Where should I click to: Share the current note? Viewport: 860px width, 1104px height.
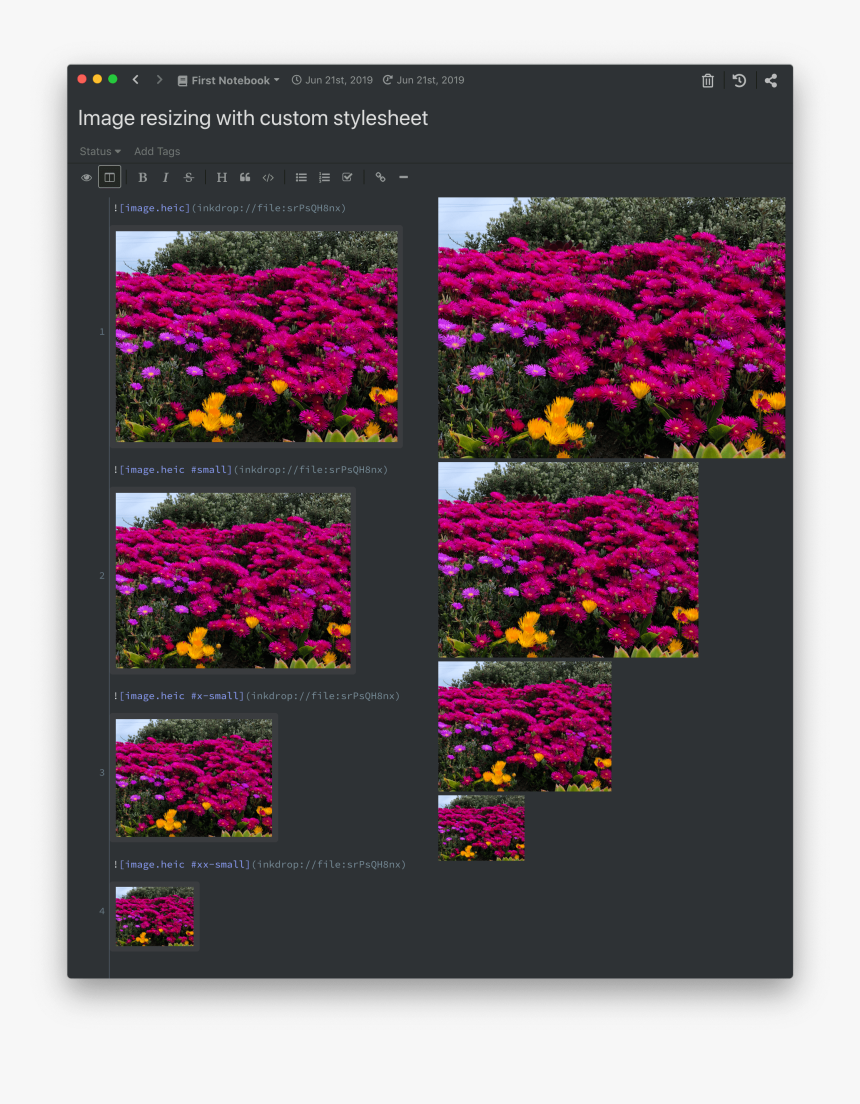771,80
